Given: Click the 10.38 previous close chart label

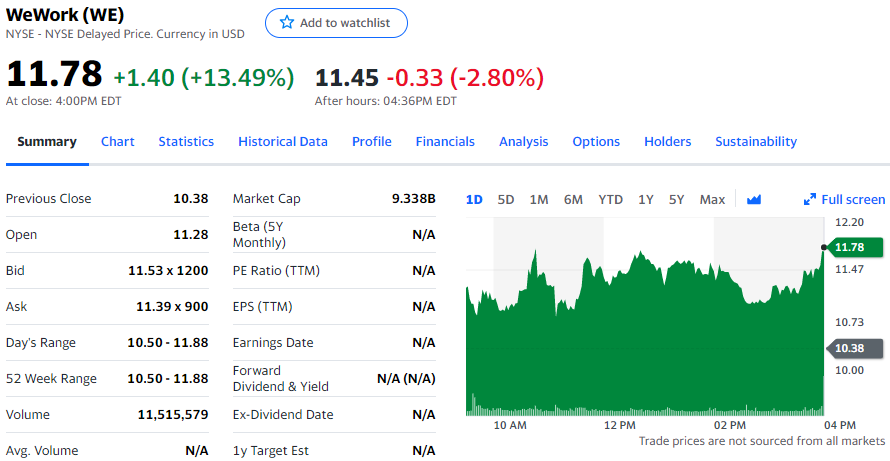Looking at the screenshot, I should coord(854,348).
